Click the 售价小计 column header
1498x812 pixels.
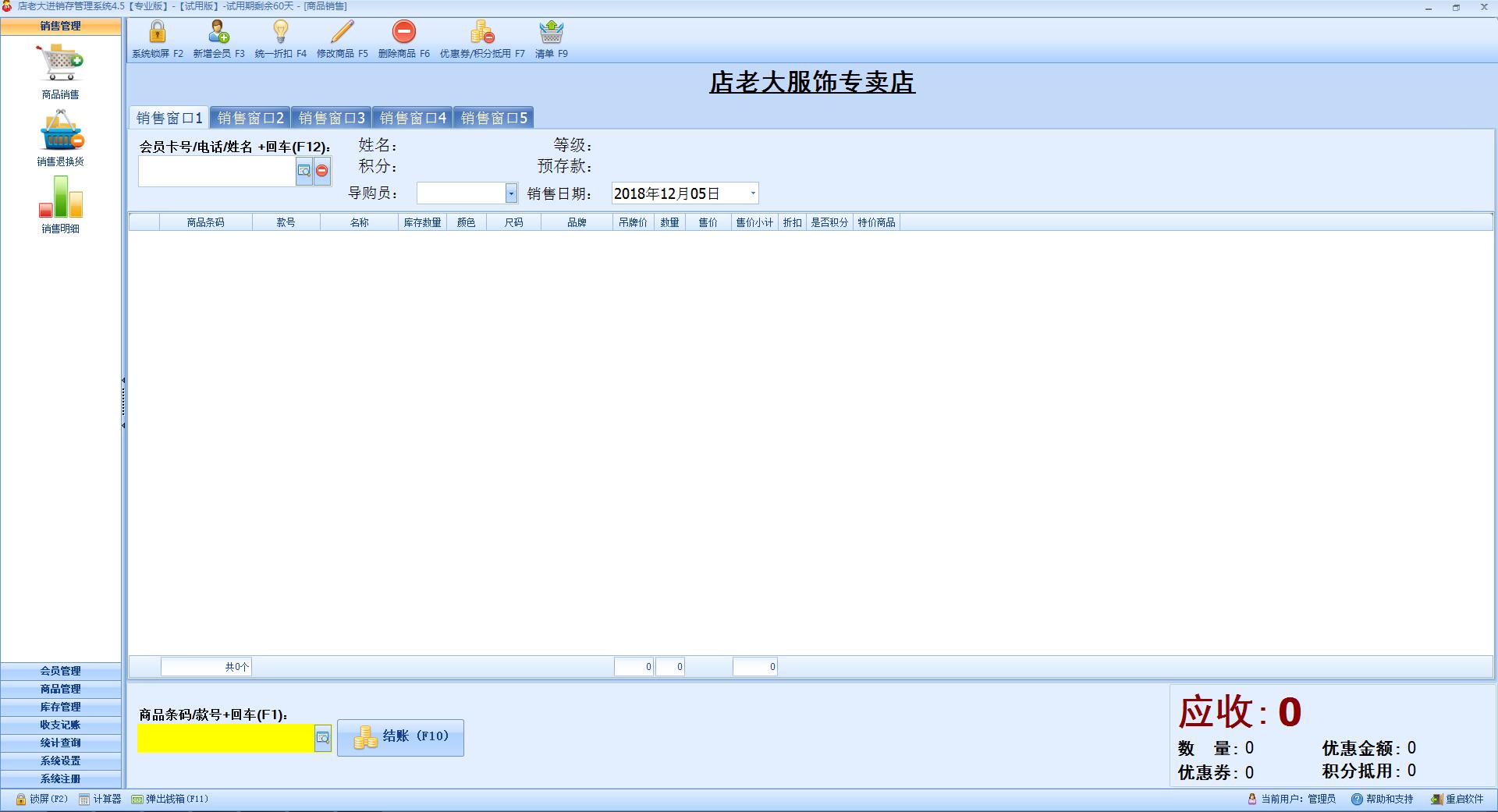click(754, 222)
